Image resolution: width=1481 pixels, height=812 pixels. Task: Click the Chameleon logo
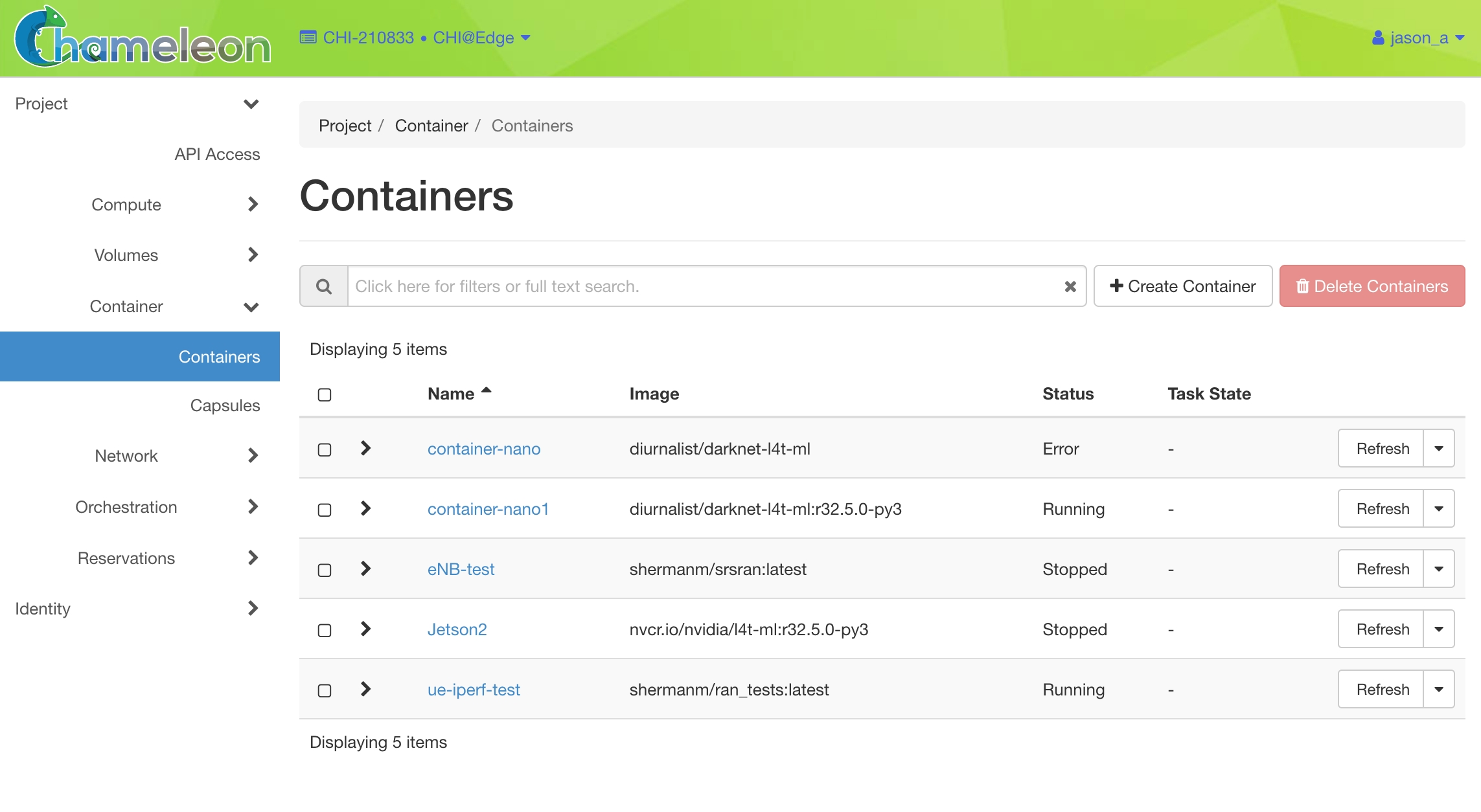click(143, 39)
